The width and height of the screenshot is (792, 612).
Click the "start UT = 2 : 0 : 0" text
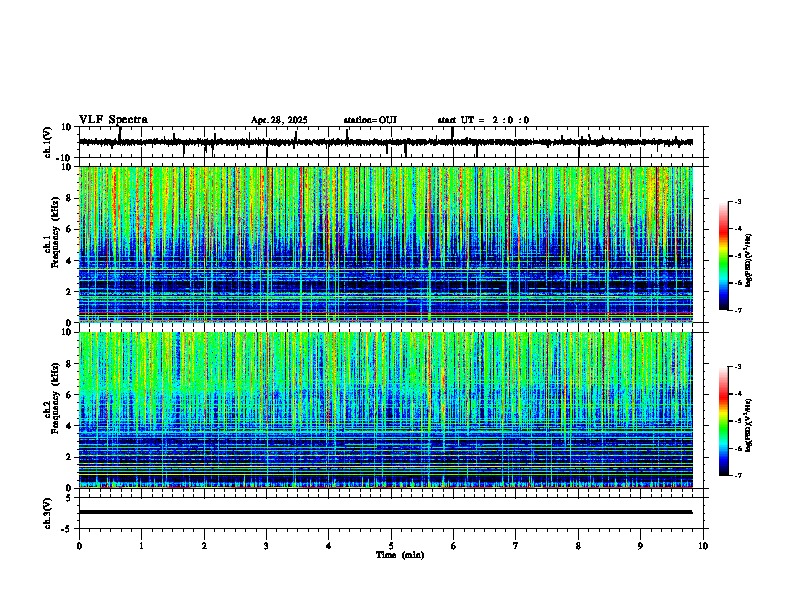coord(483,120)
